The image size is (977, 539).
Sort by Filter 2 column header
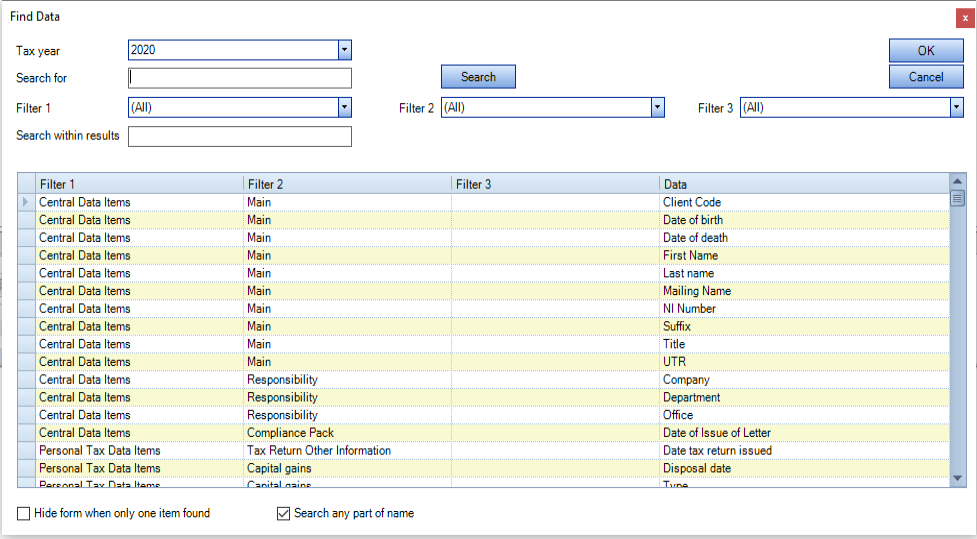[348, 184]
